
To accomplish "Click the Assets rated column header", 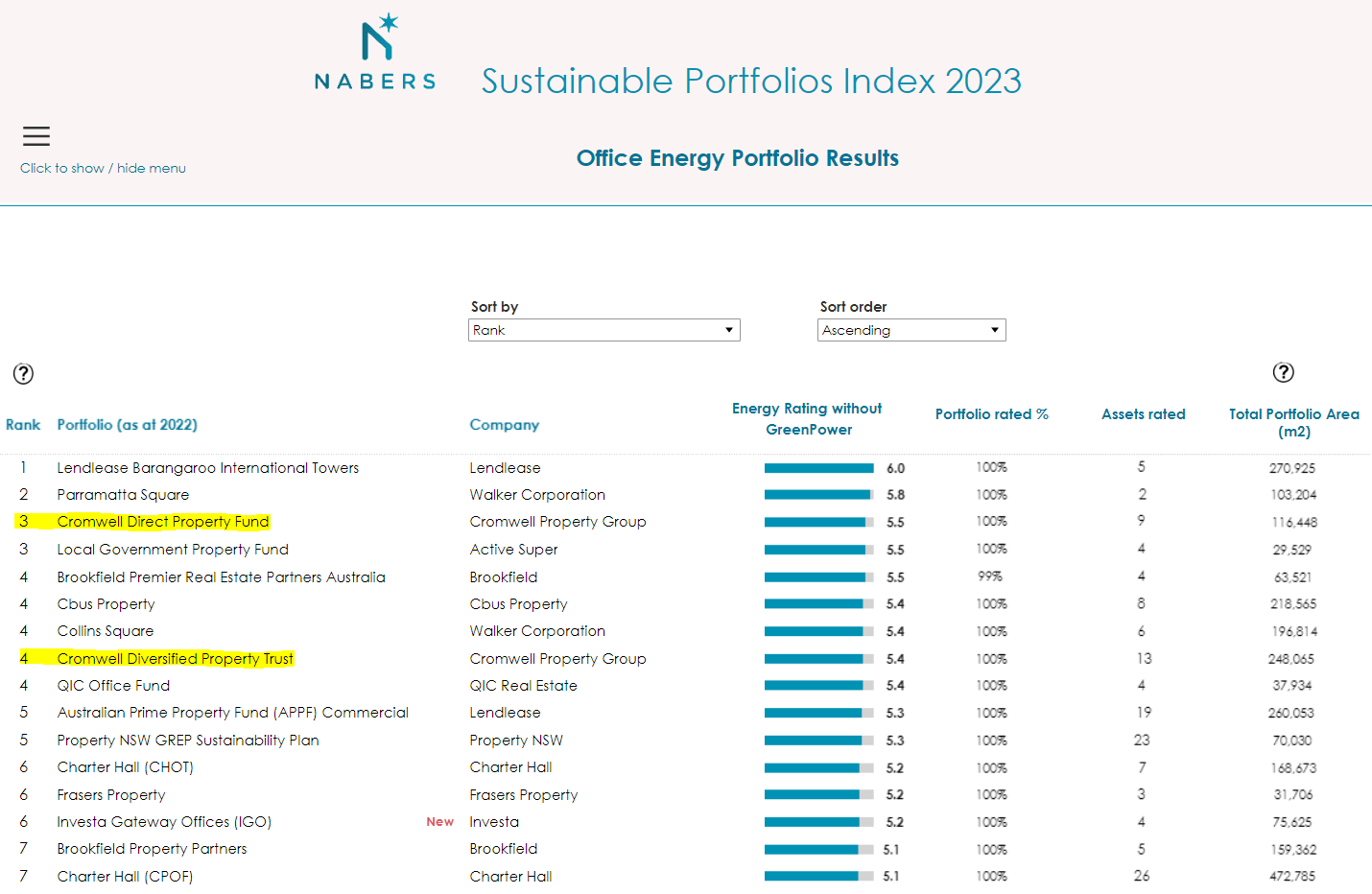I will (1144, 414).
